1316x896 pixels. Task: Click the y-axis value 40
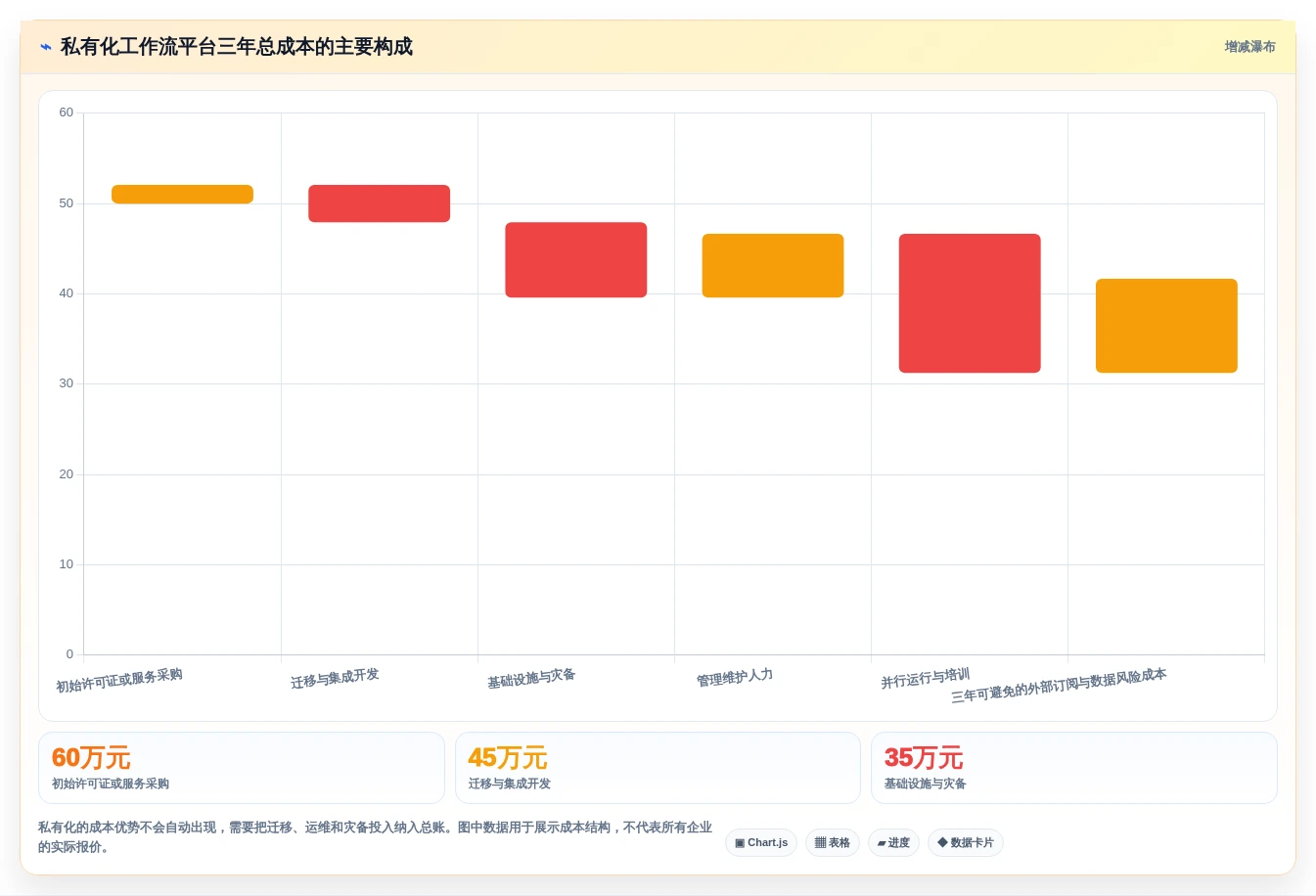coord(66,293)
